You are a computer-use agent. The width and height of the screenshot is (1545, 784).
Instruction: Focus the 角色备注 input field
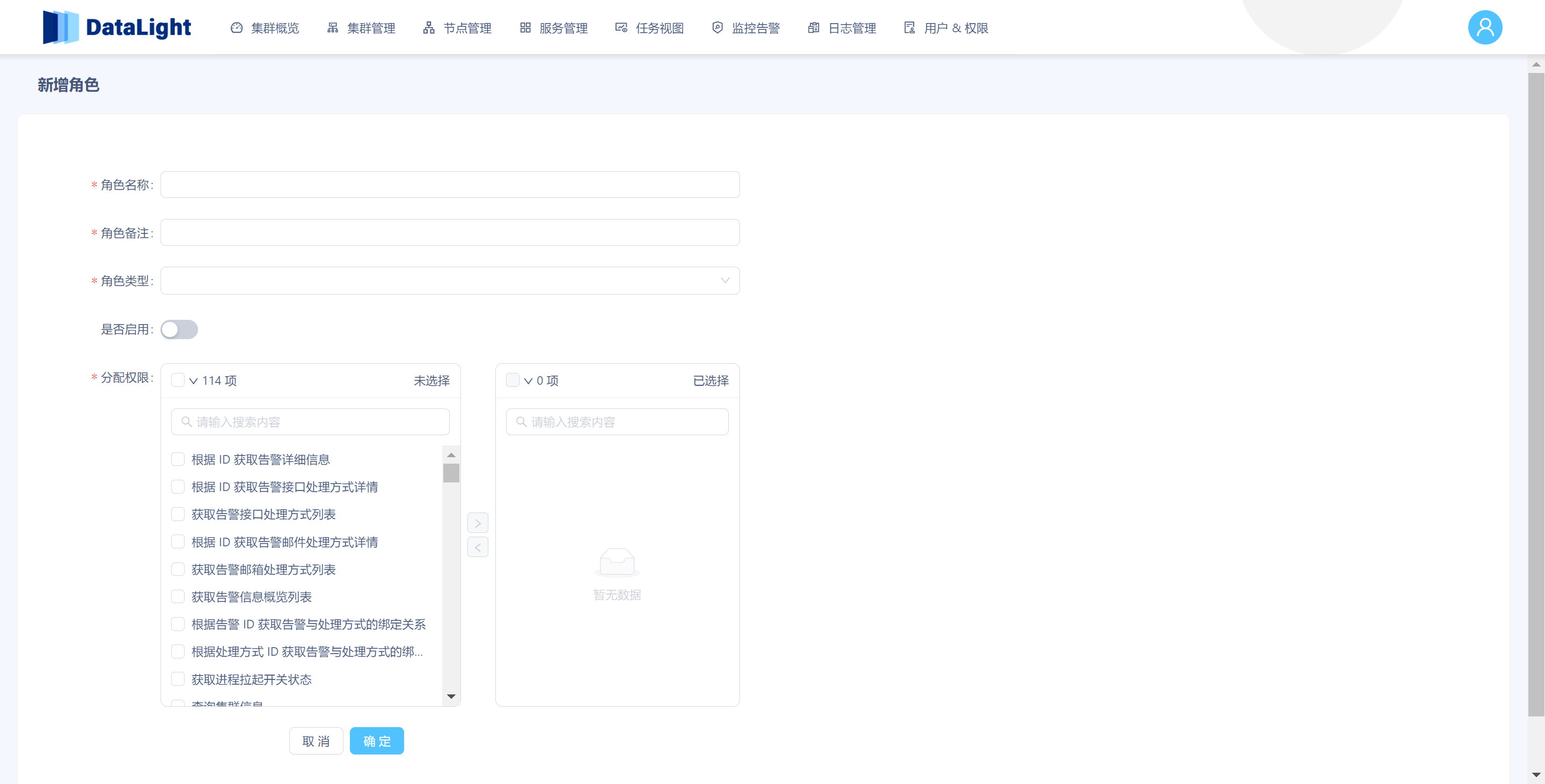pyautogui.click(x=450, y=233)
